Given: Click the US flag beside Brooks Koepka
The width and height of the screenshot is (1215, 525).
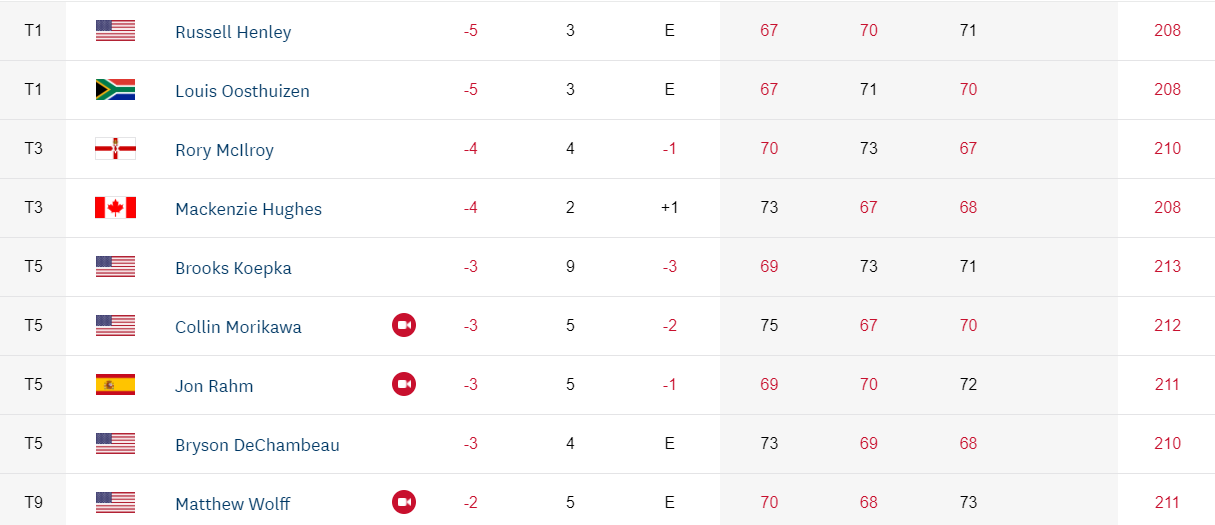Looking at the screenshot, I should click(115, 267).
